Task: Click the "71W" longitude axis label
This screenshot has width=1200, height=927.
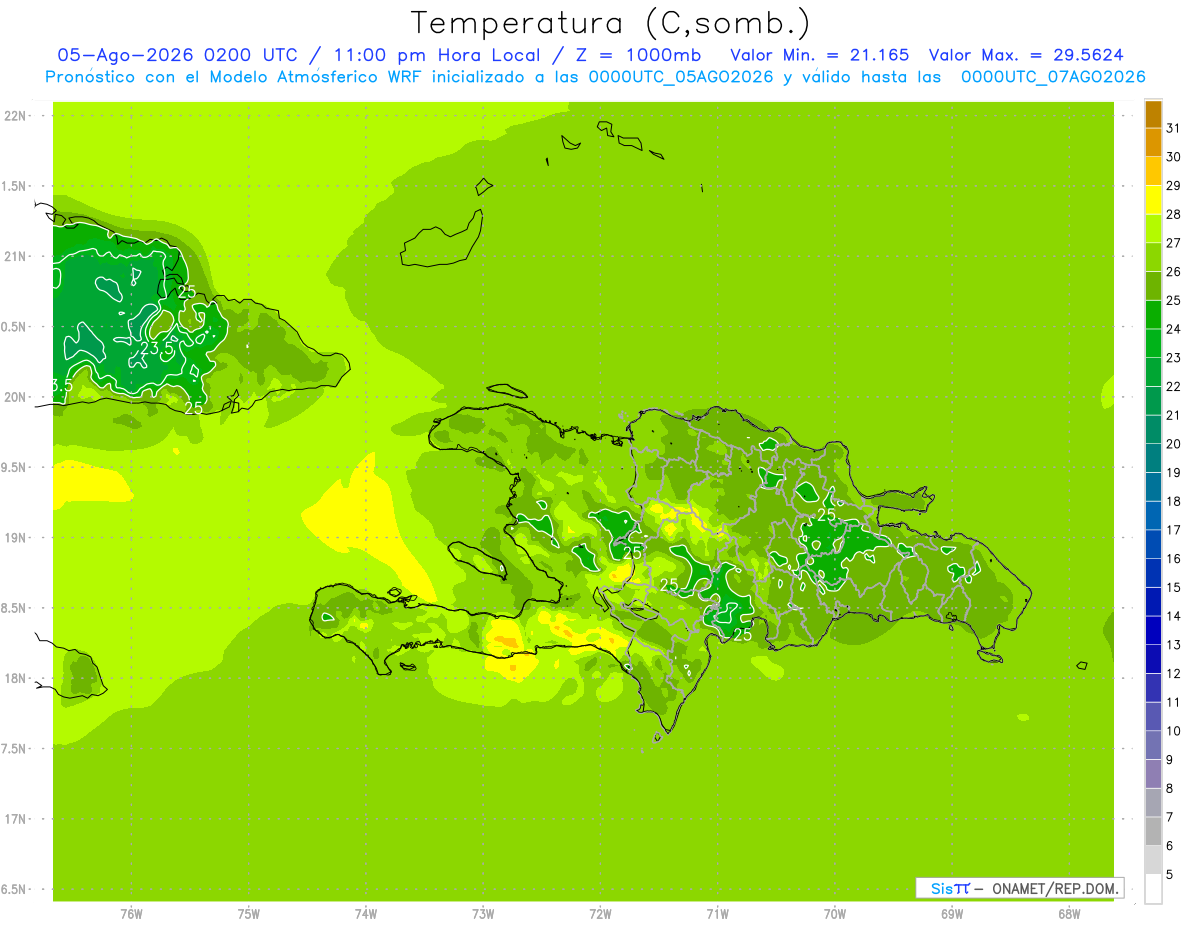Action: 717,914
